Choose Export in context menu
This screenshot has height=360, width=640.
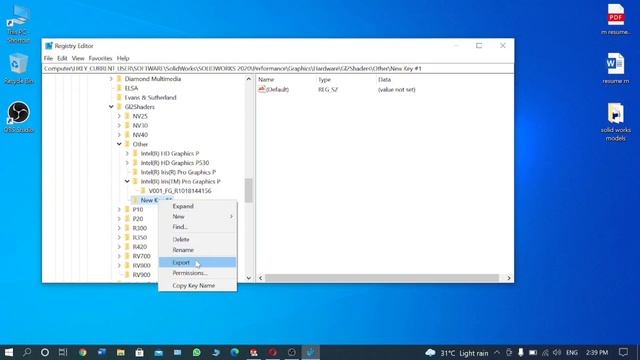click(x=197, y=262)
